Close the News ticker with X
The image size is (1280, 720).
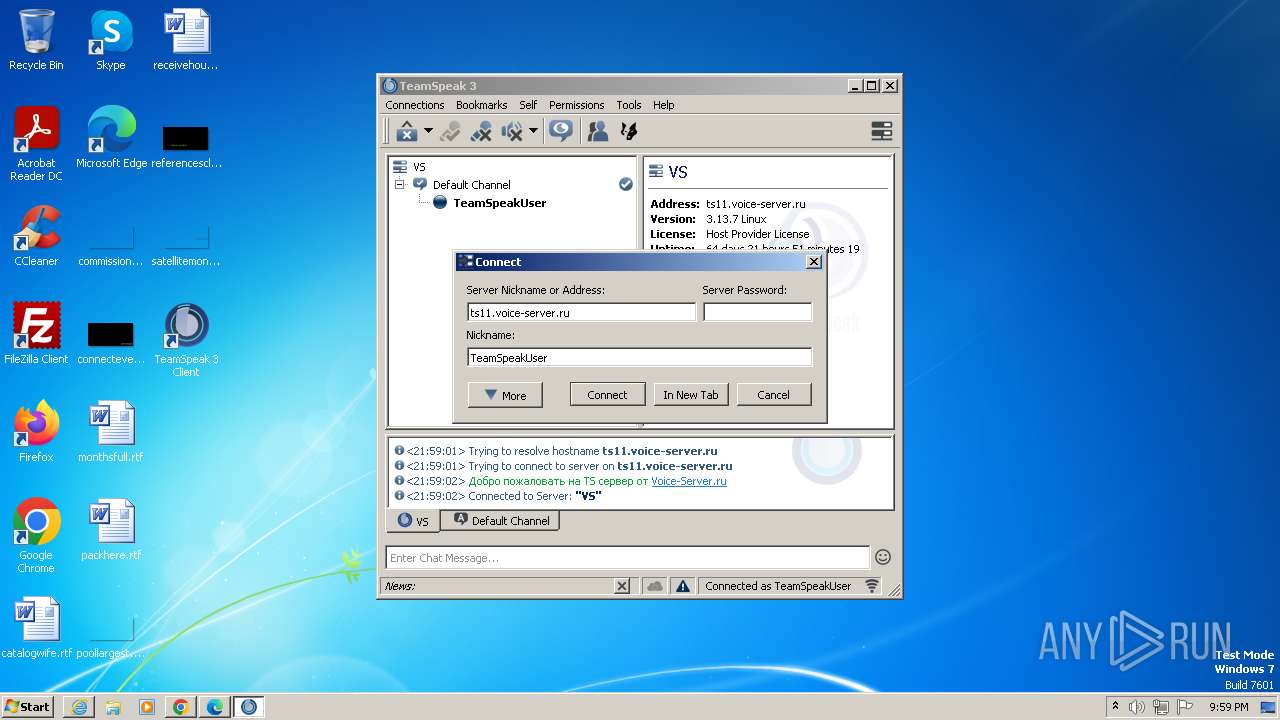click(622, 586)
